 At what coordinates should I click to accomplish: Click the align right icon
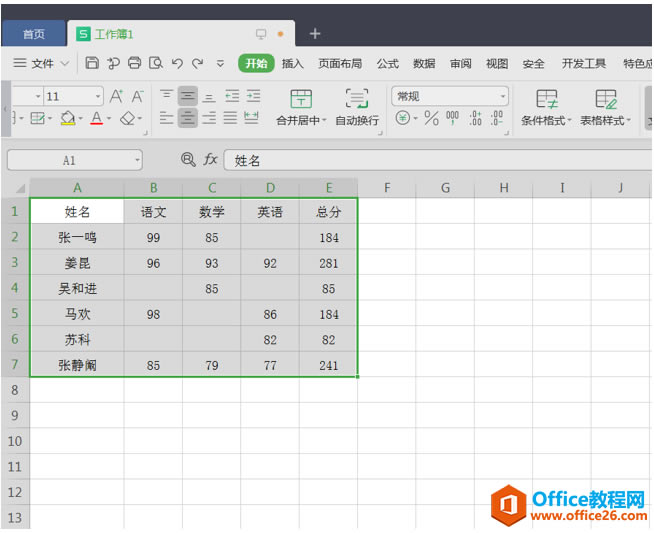(209, 118)
